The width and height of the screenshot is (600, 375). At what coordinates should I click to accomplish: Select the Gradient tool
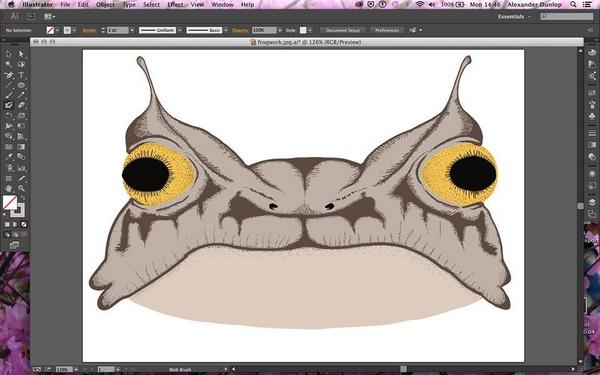click(21, 147)
